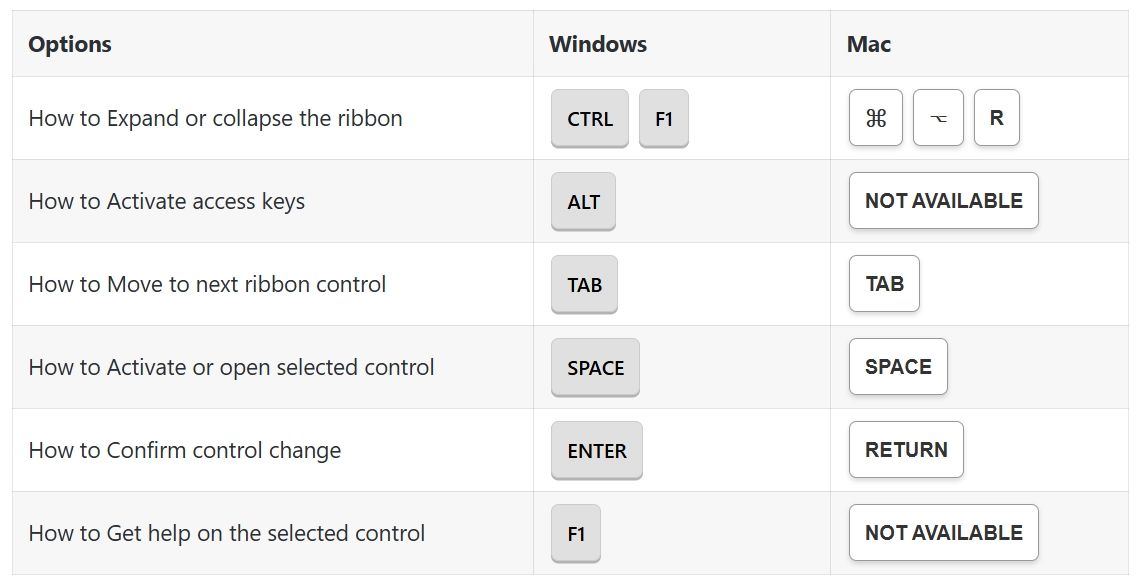Click the Mac Option symbol key
Screen dimensions: 1140x581
(938, 118)
